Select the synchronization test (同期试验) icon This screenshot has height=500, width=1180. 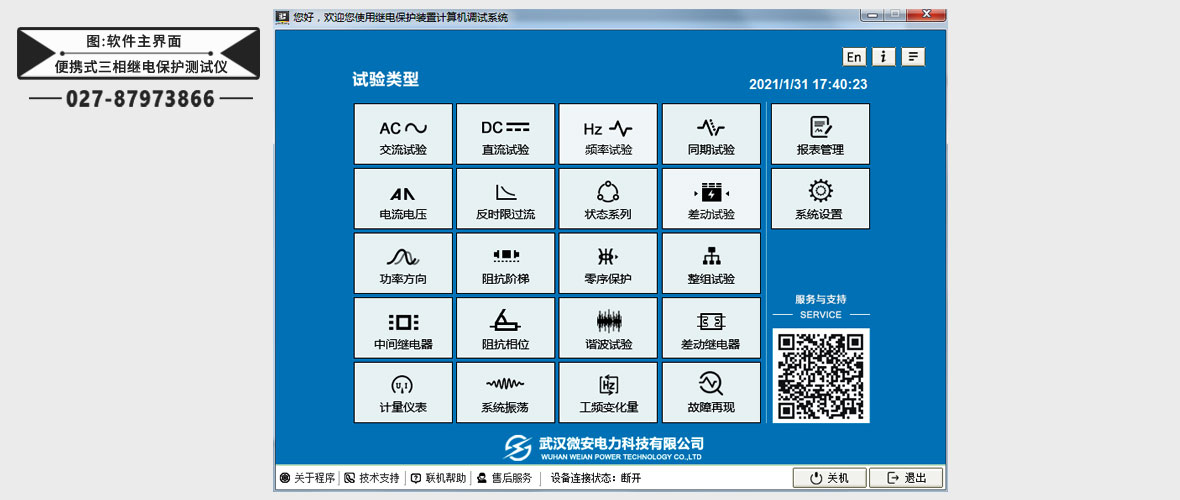[x=711, y=134]
